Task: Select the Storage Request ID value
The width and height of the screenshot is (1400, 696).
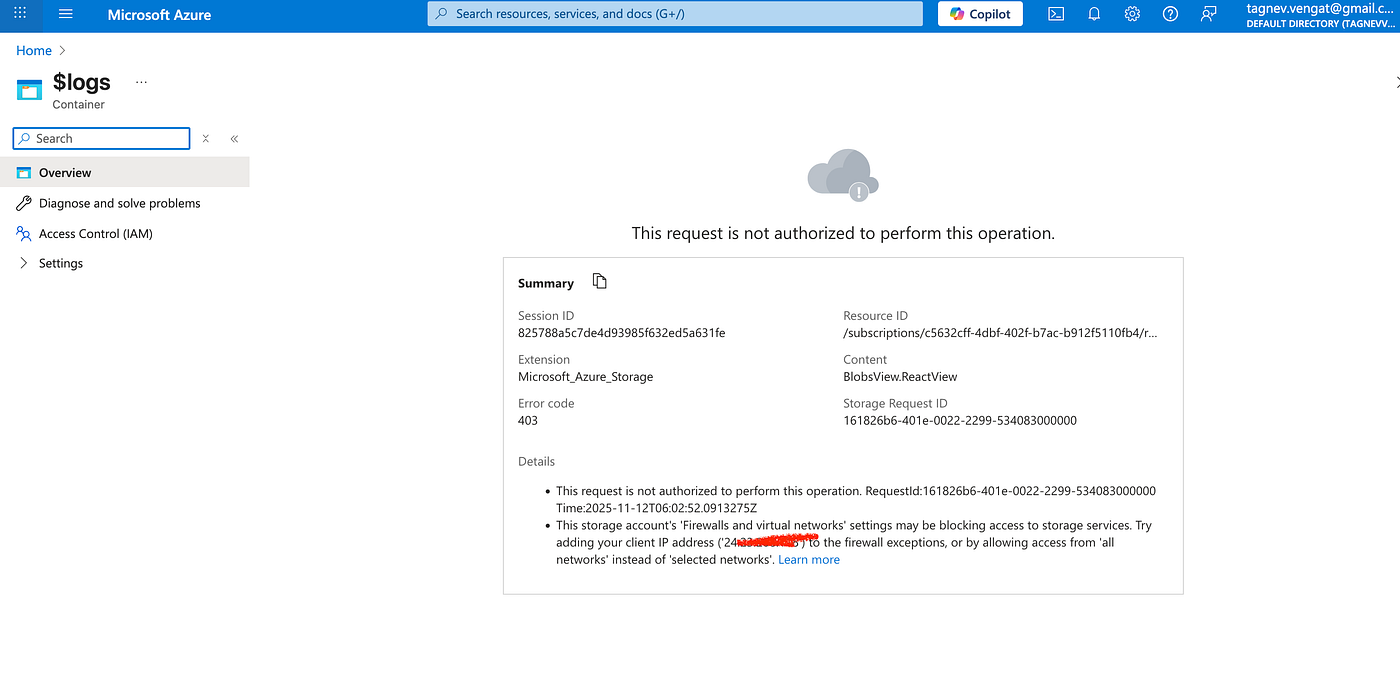Action: [x=960, y=421]
